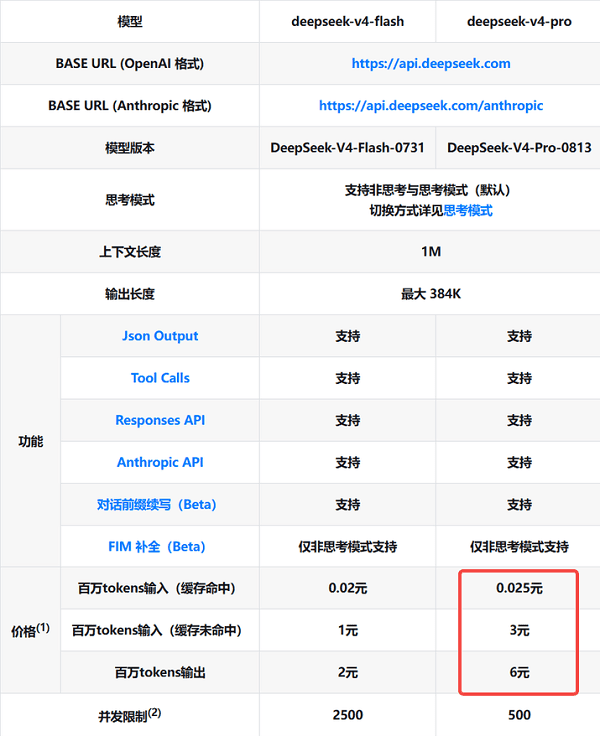Click 仅非思考模式支持 in pro column
The width and height of the screenshot is (600, 736).
point(519,546)
